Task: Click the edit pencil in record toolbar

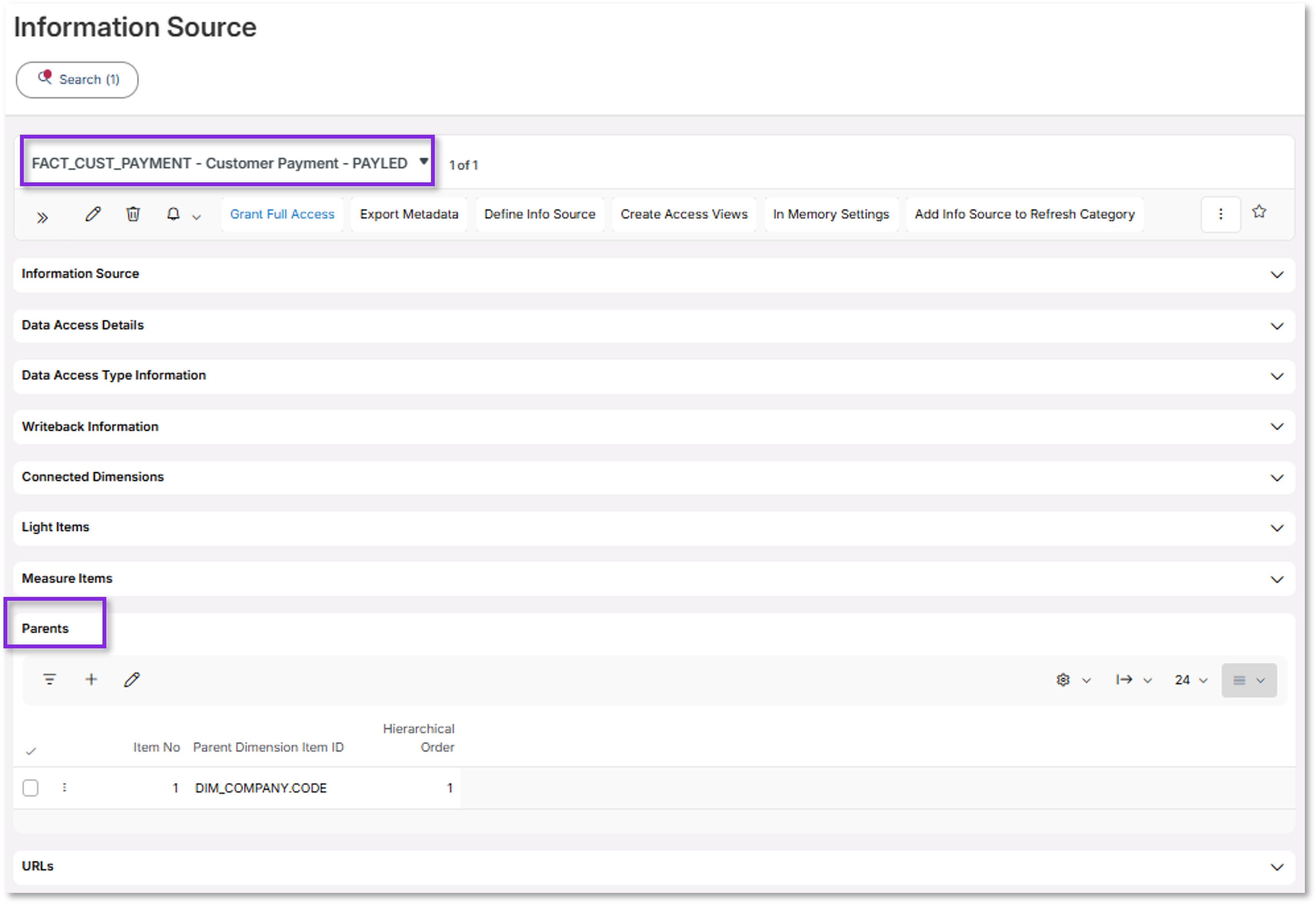Action: tap(93, 214)
